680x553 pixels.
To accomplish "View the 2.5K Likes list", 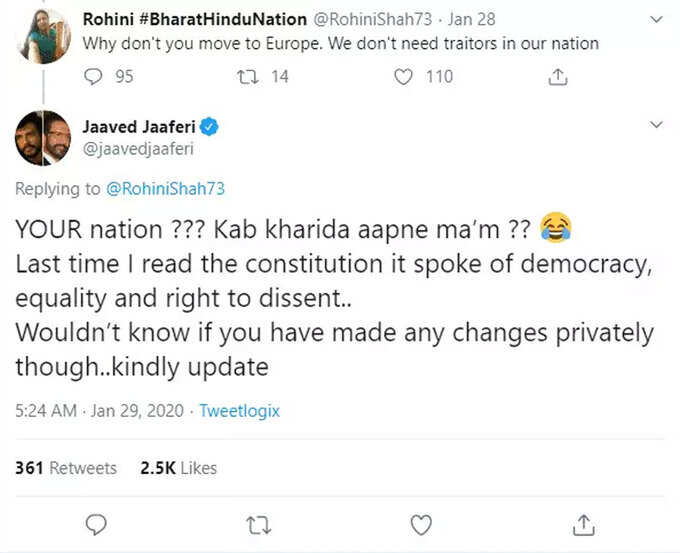I will pos(178,468).
